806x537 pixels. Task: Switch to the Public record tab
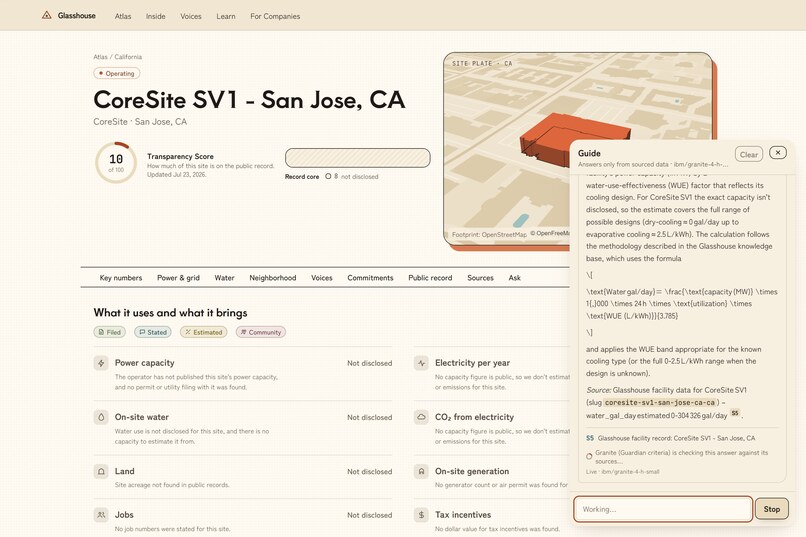point(430,277)
